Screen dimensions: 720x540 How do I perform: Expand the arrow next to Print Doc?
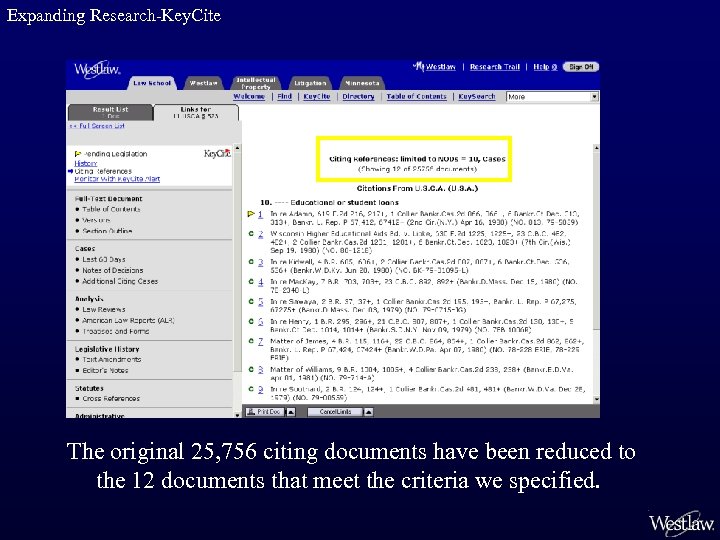(291, 412)
